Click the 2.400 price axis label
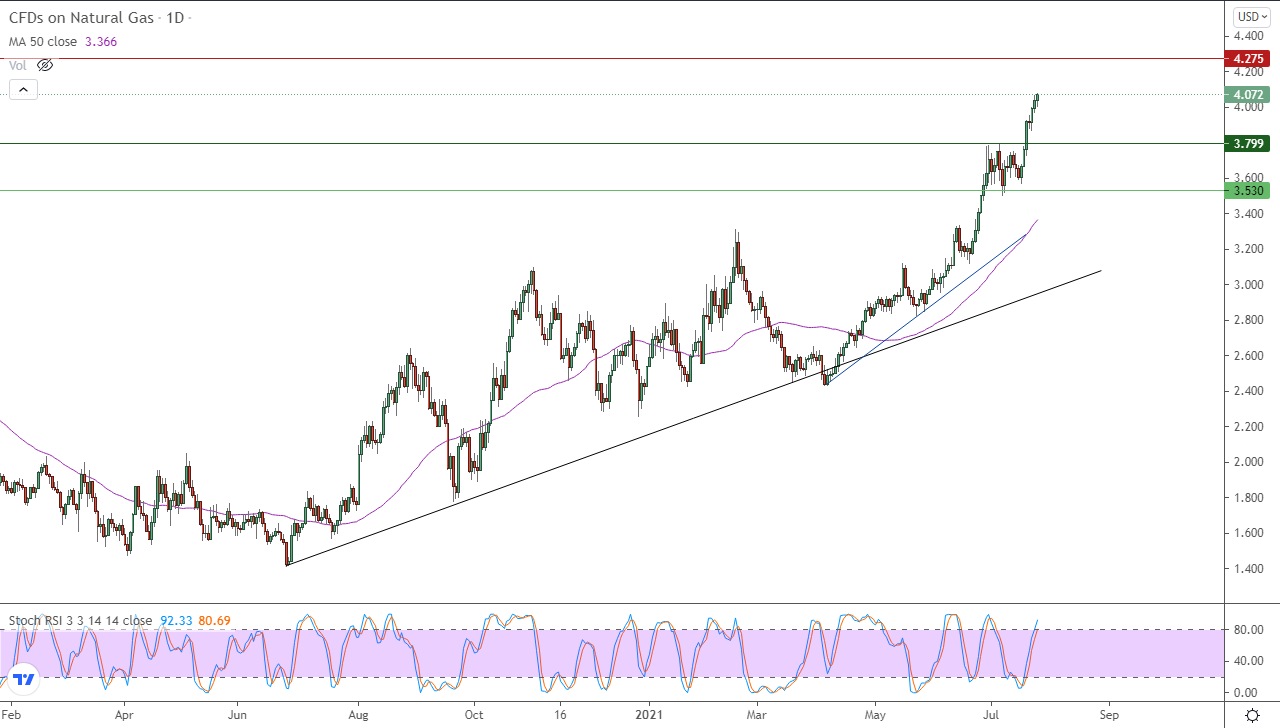Viewport: 1280px width, 728px height. (x=1247, y=391)
